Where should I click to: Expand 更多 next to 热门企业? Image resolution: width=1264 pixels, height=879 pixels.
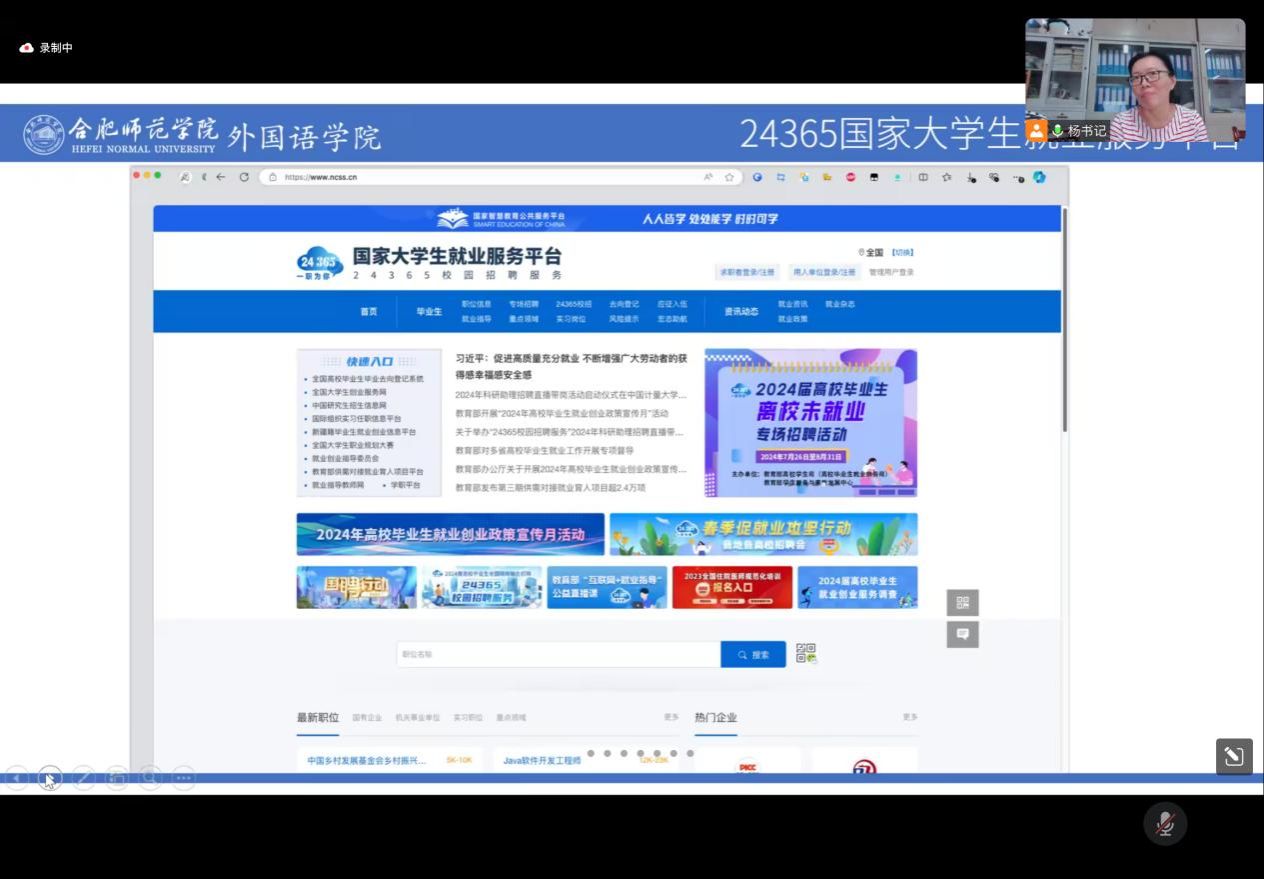click(909, 717)
